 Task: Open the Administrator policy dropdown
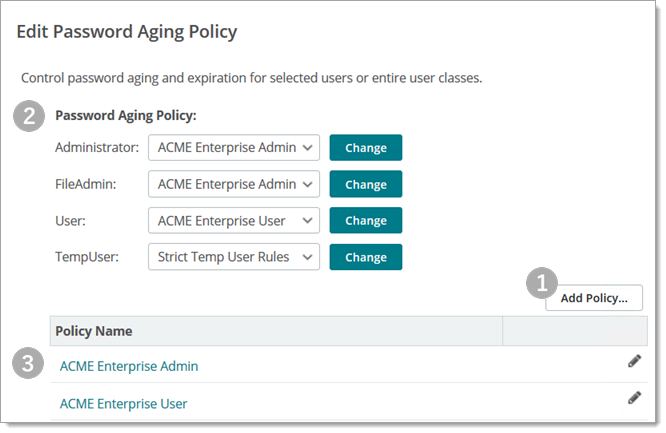[234, 148]
